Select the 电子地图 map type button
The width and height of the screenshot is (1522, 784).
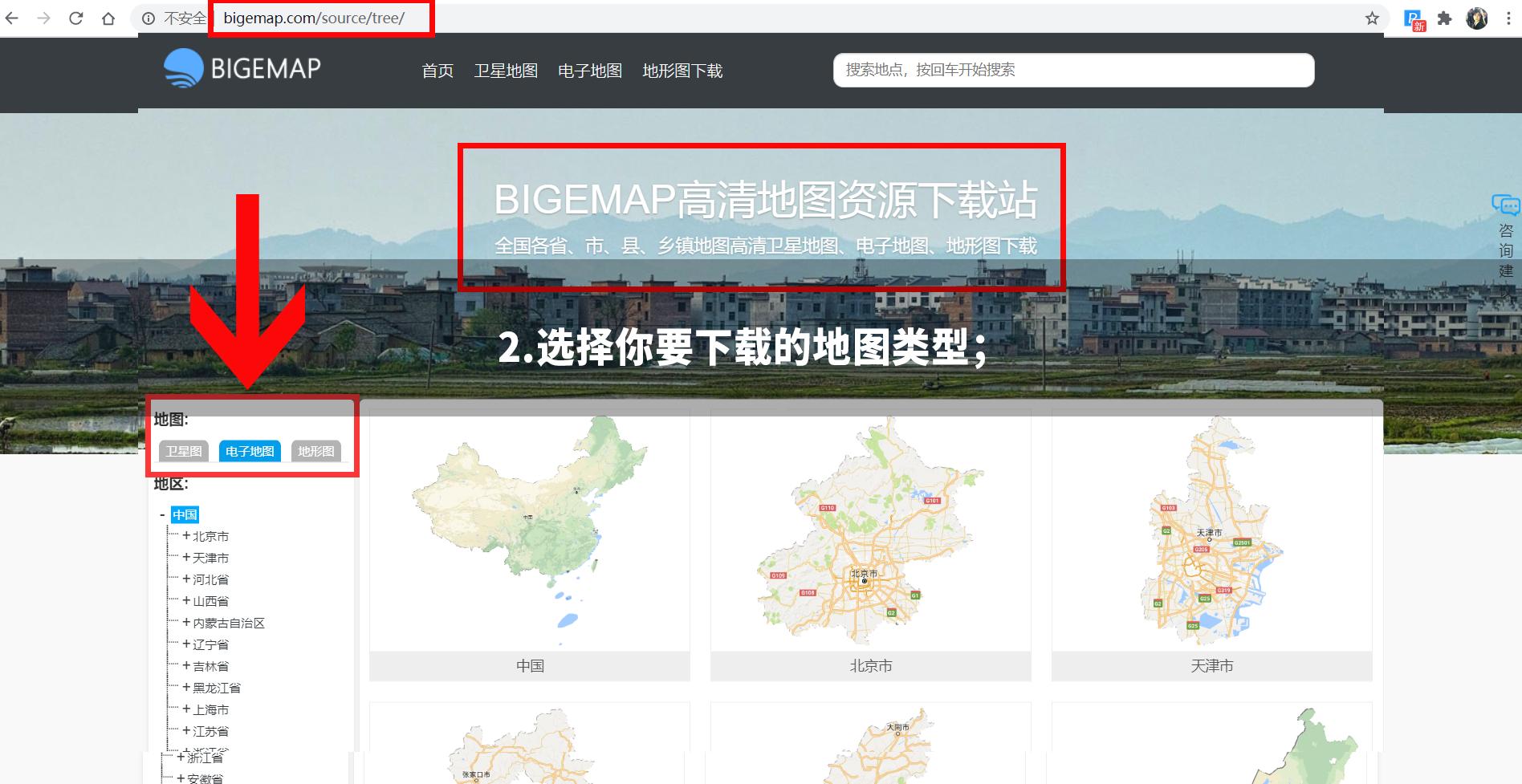click(x=249, y=451)
